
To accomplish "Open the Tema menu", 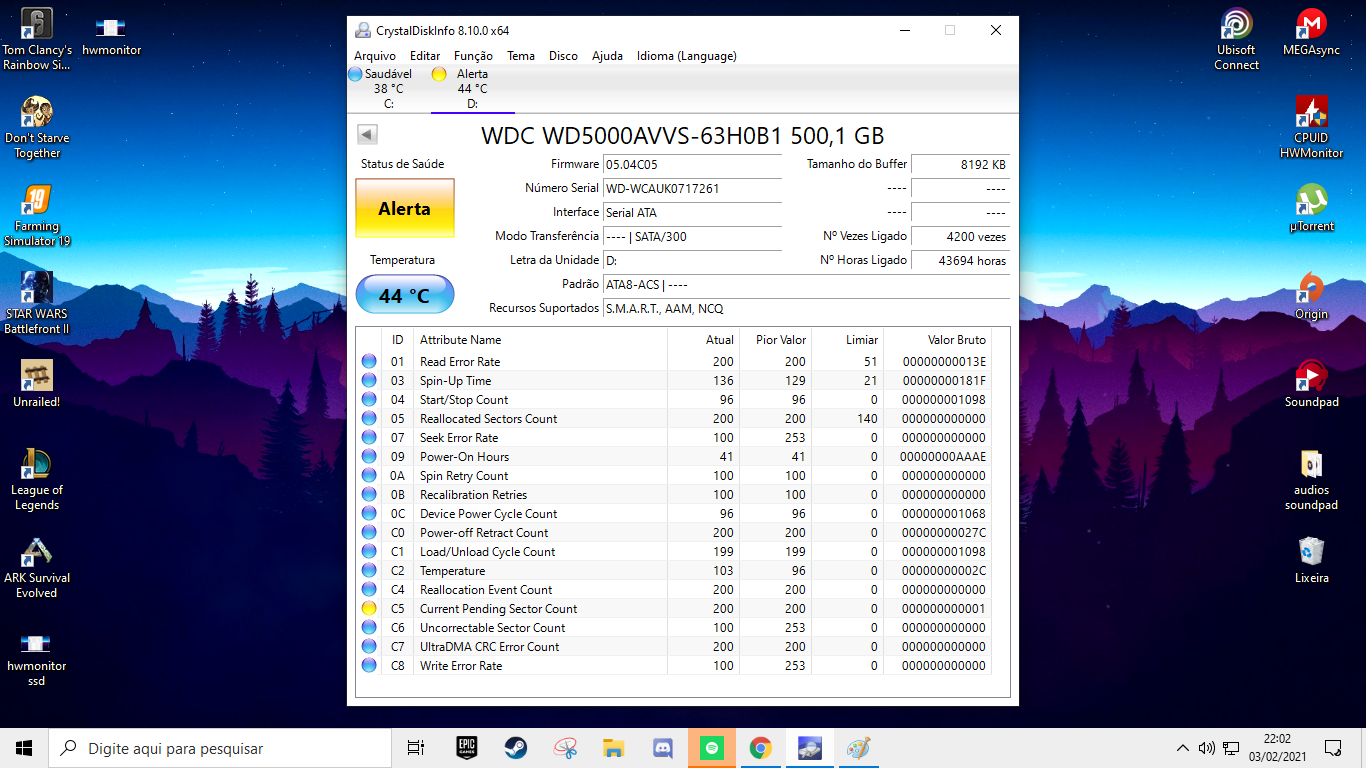I will [521, 56].
